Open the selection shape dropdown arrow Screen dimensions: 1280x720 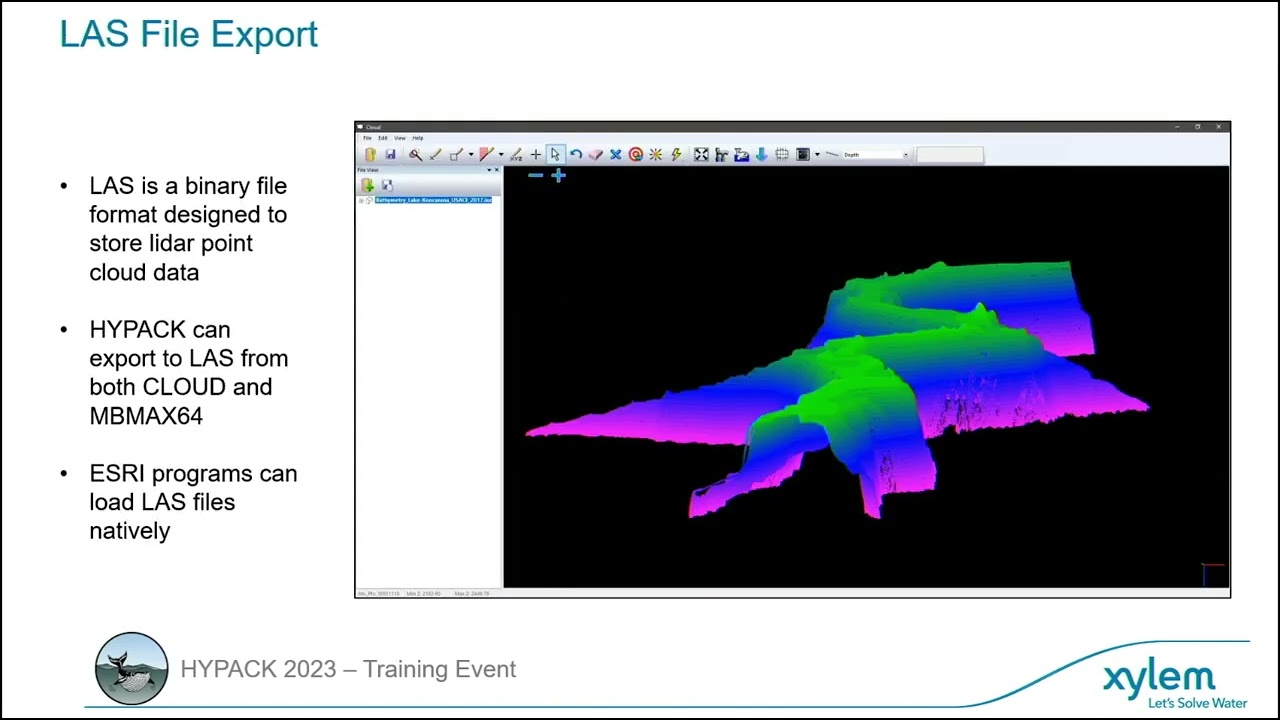click(470, 154)
